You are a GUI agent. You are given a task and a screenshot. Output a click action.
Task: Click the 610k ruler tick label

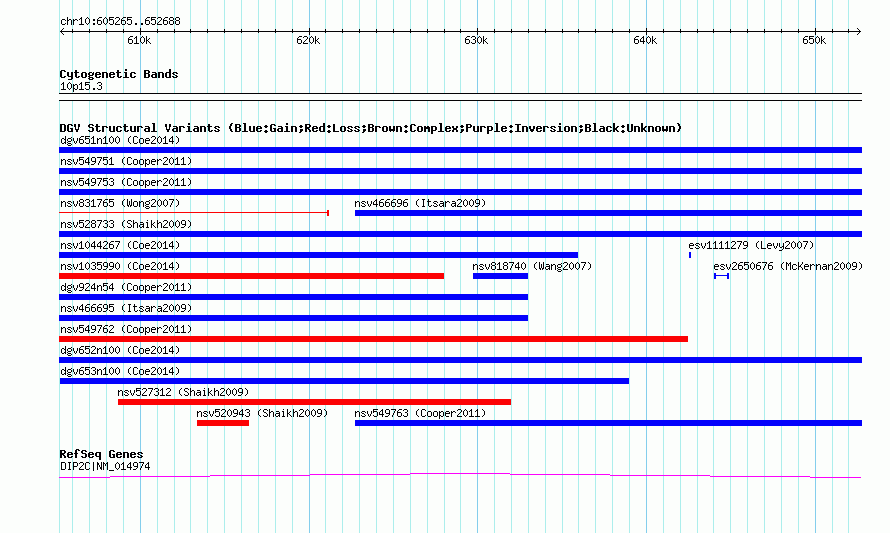click(139, 40)
